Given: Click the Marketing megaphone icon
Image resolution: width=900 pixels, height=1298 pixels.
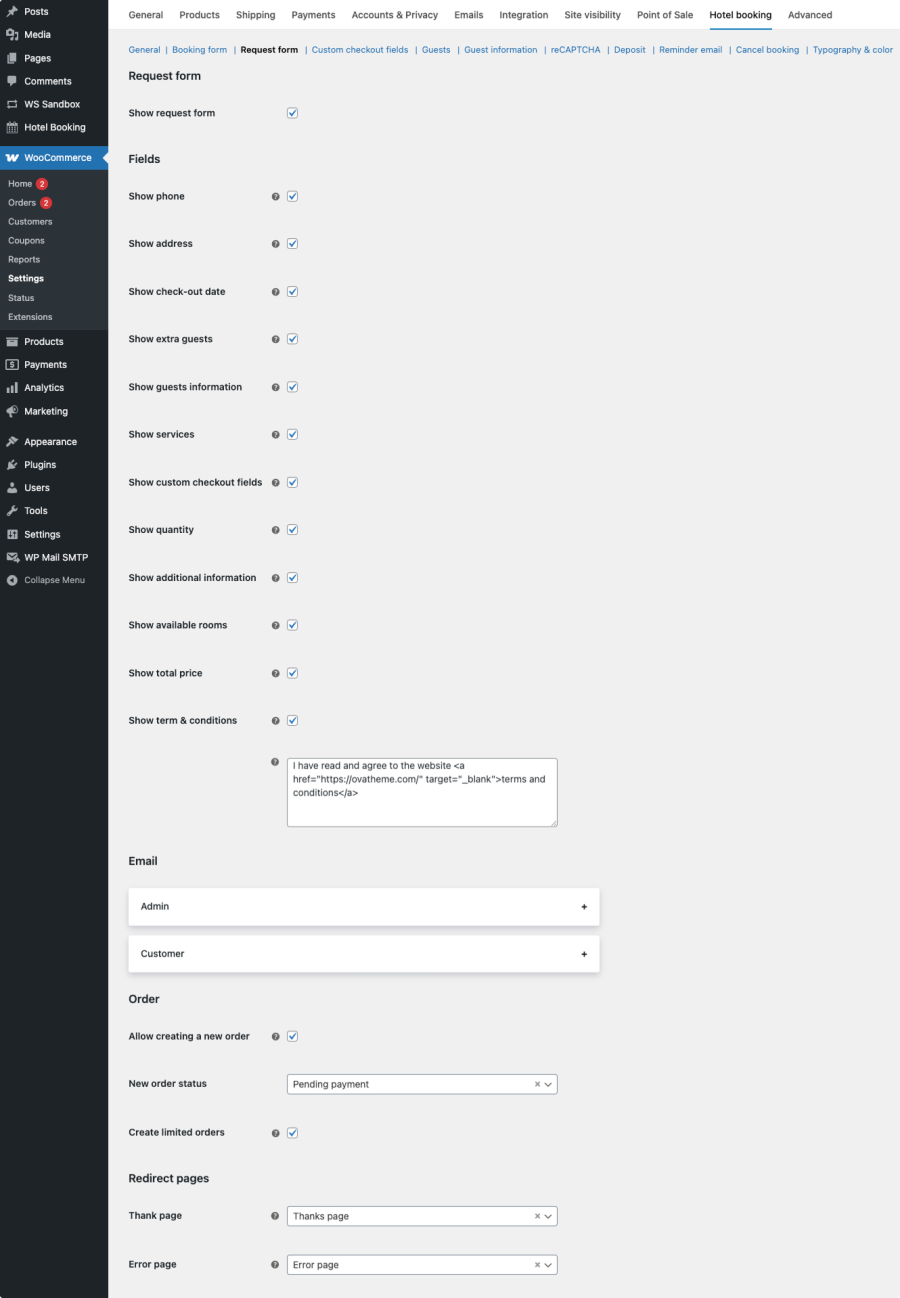Looking at the screenshot, I should [12, 411].
